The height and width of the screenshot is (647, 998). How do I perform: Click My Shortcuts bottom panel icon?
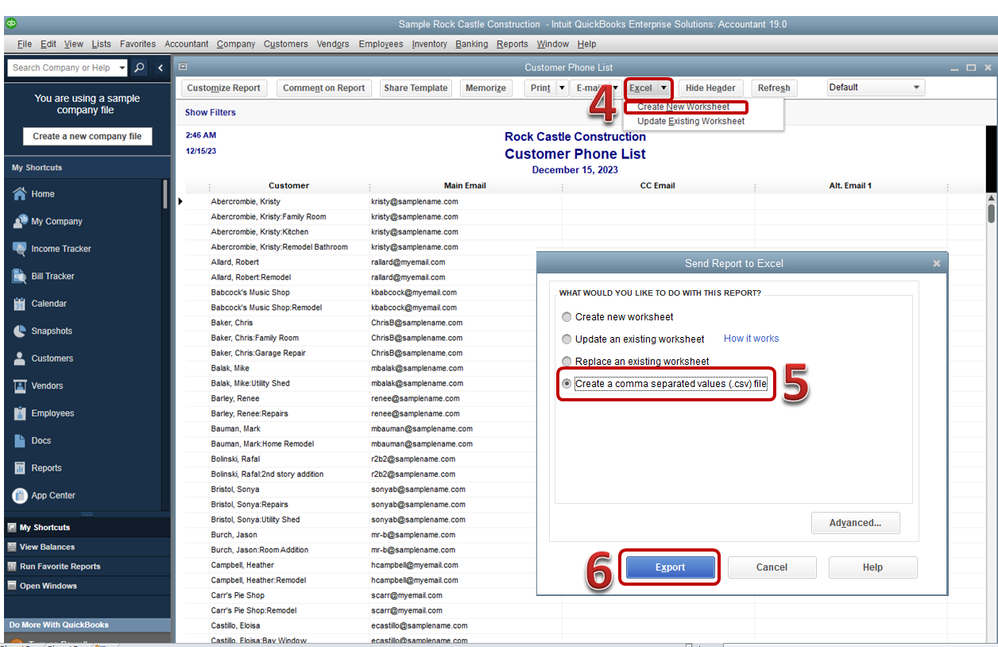(x=11, y=527)
